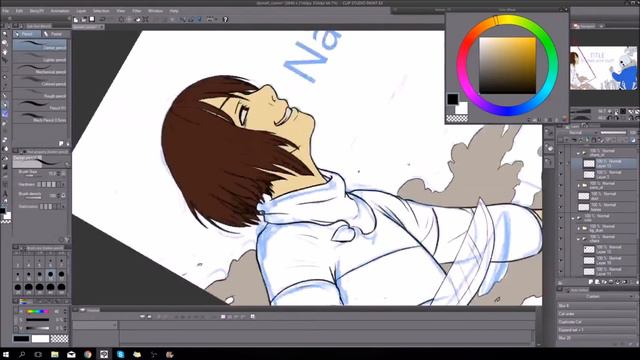640x360 pixels.
Task: Collapse the top chara folder in Layer panel
Action: (x=578, y=153)
